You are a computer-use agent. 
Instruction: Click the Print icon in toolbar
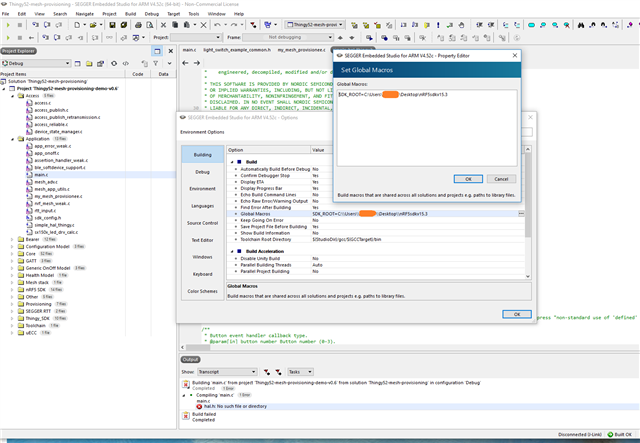[x=138, y=25]
